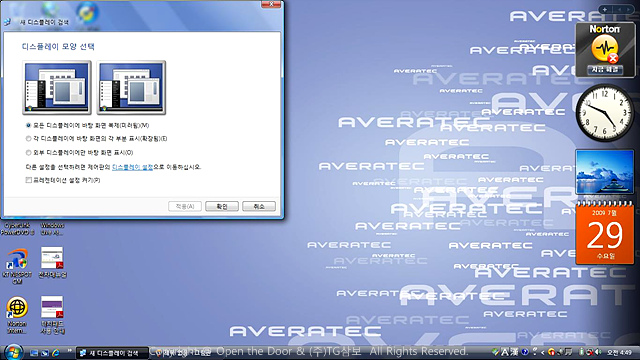640x360 pixels.
Task: Open CyberLink PowerDVD desktop shortcut
Action: [x=17, y=229]
